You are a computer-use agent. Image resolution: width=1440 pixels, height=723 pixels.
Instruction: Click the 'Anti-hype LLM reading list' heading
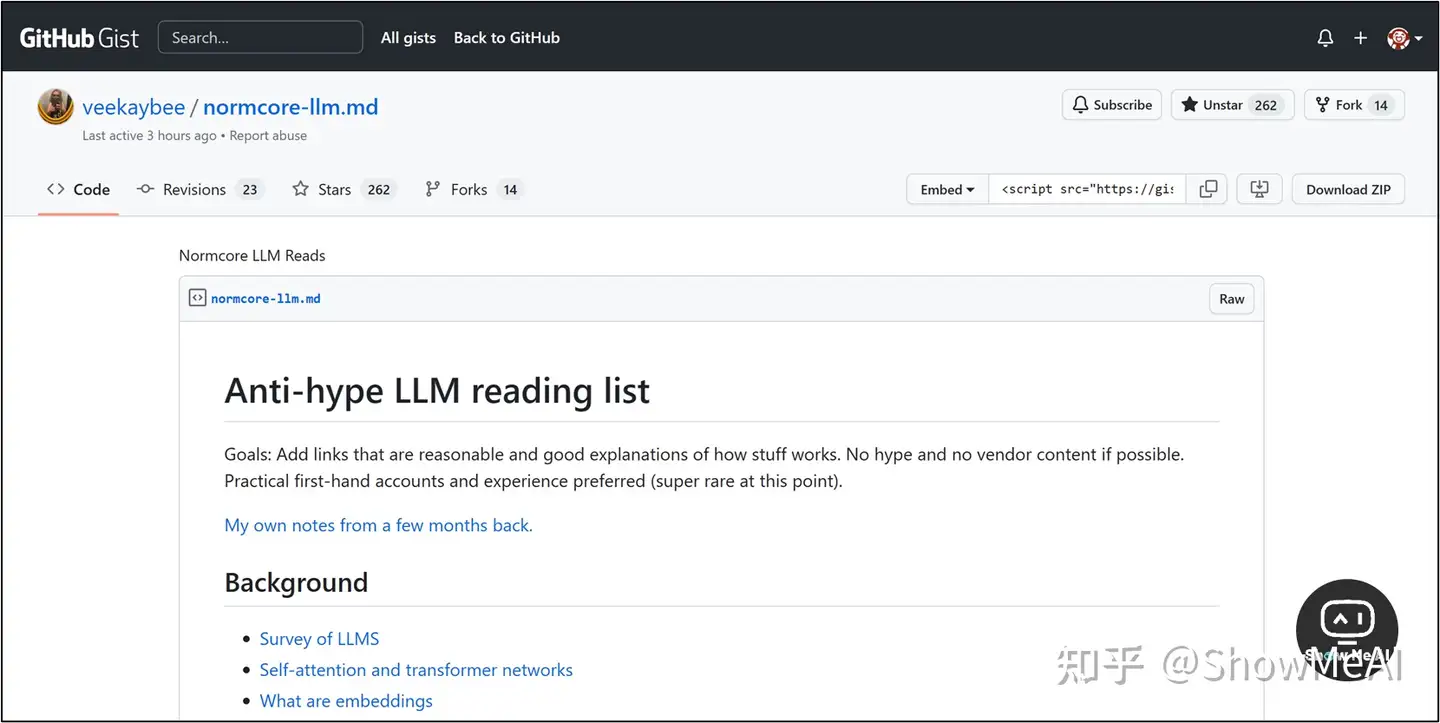[x=437, y=390]
